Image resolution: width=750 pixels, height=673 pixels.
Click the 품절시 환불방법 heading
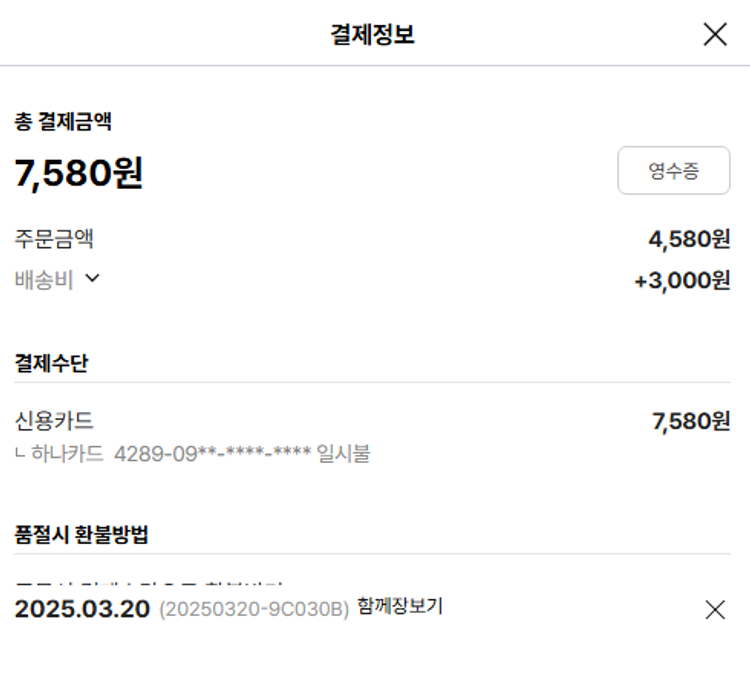click(x=81, y=534)
